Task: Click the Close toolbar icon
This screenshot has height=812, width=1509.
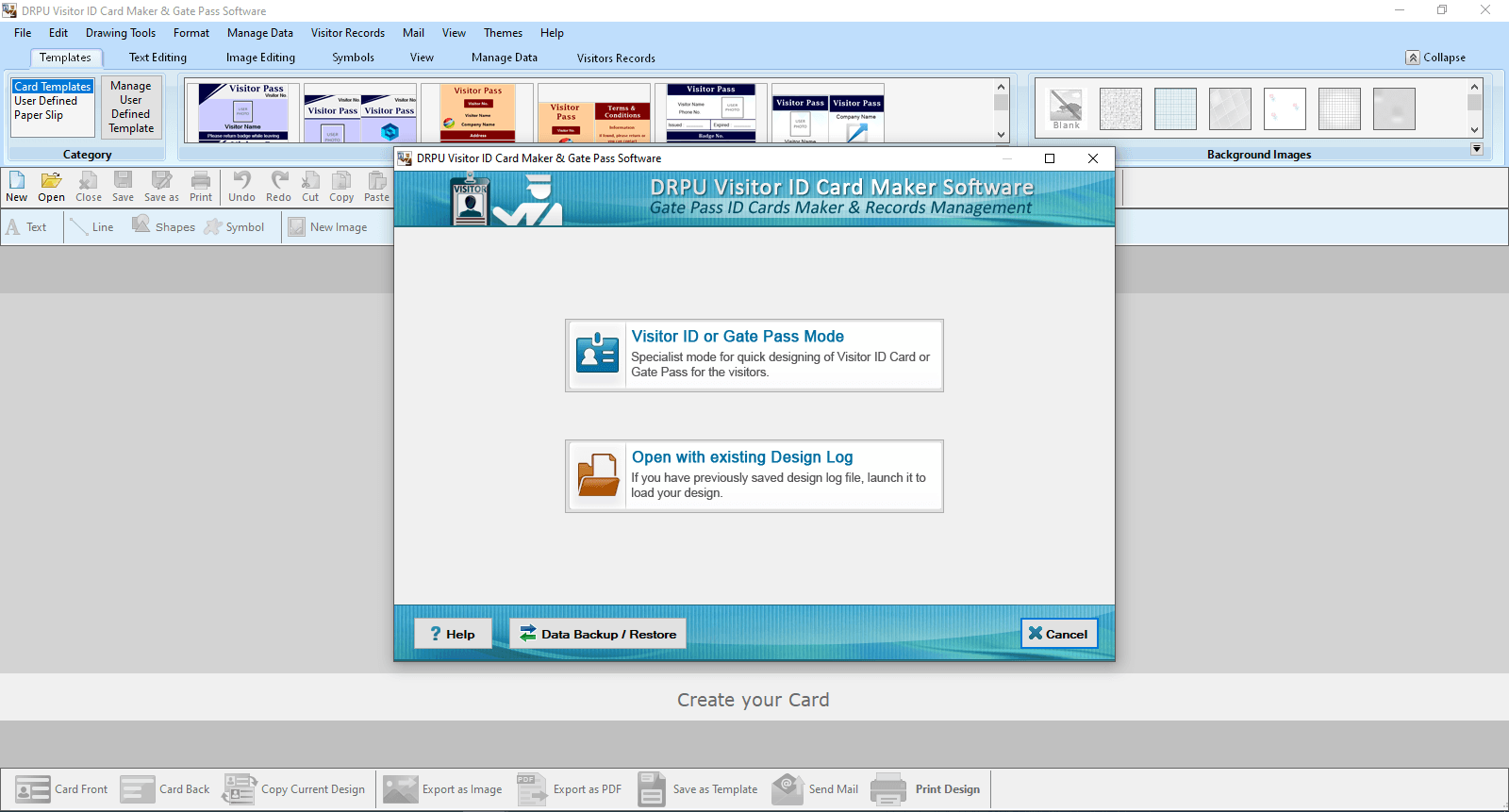Action: pos(88,186)
